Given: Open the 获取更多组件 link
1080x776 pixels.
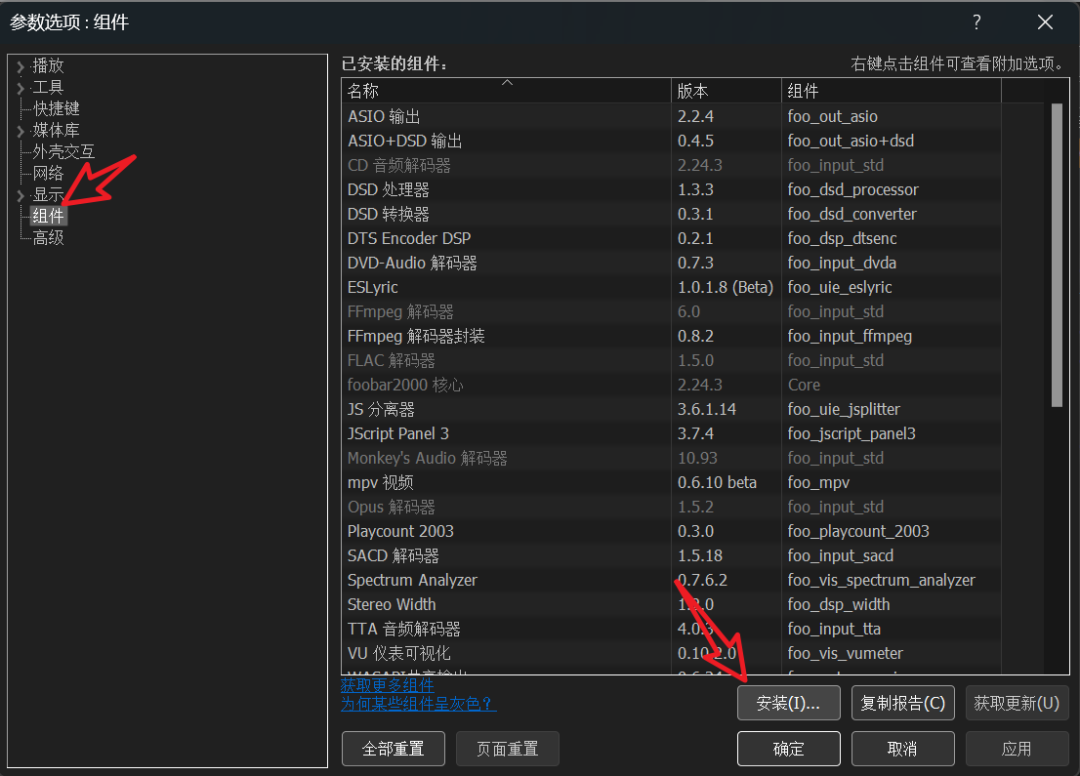Looking at the screenshot, I should click(388, 685).
